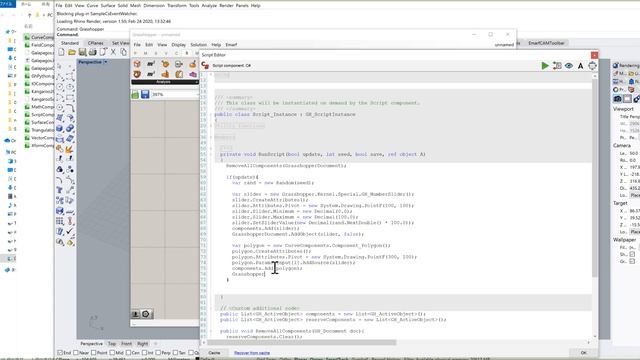Click the download-arrow icon below the Grasshopper canvas
This screenshot has height=360, width=640.
(x=136, y=314)
